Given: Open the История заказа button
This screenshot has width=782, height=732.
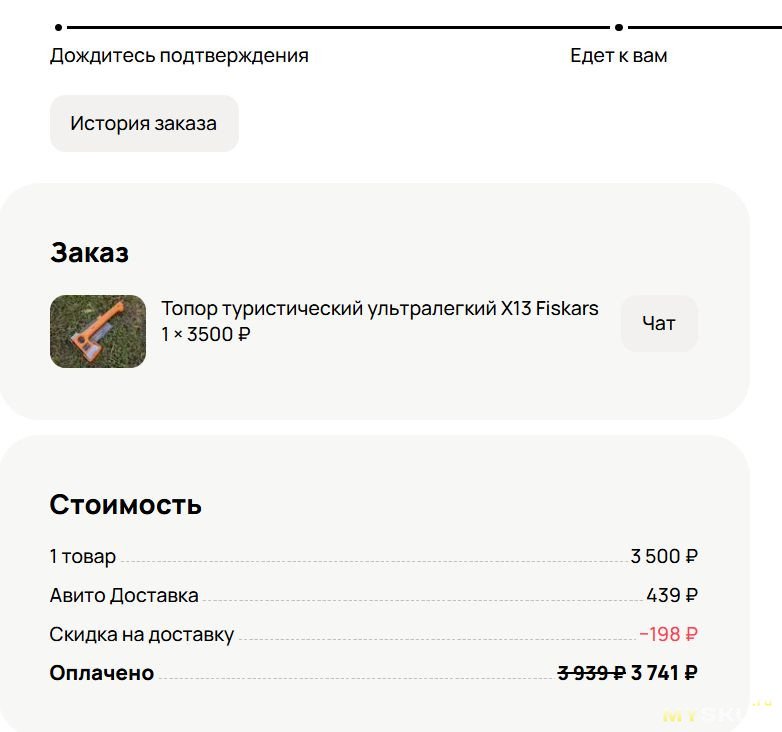Looking at the screenshot, I should 143,124.
